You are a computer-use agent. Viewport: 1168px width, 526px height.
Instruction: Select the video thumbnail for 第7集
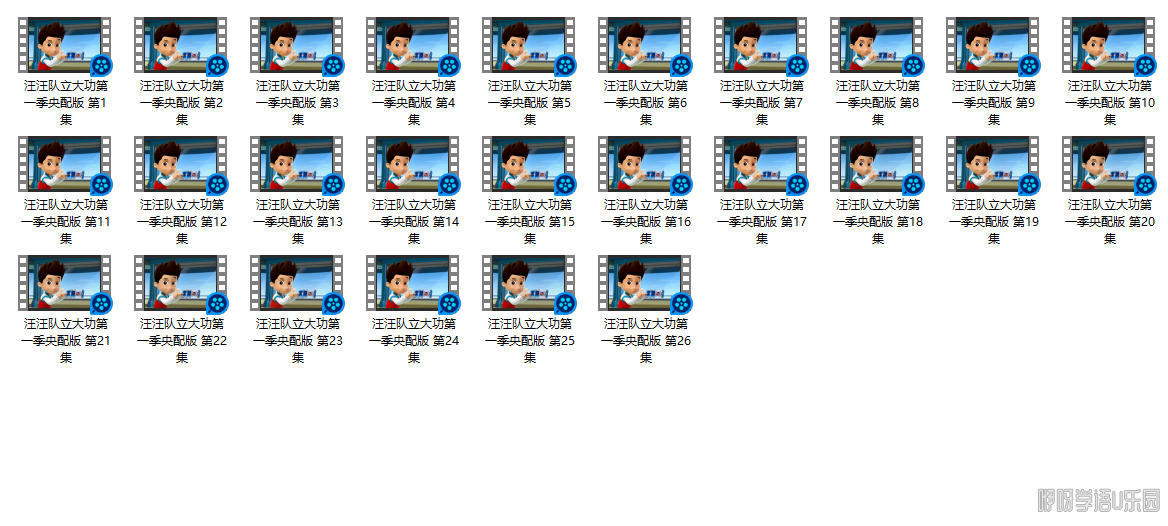pyautogui.click(x=762, y=45)
